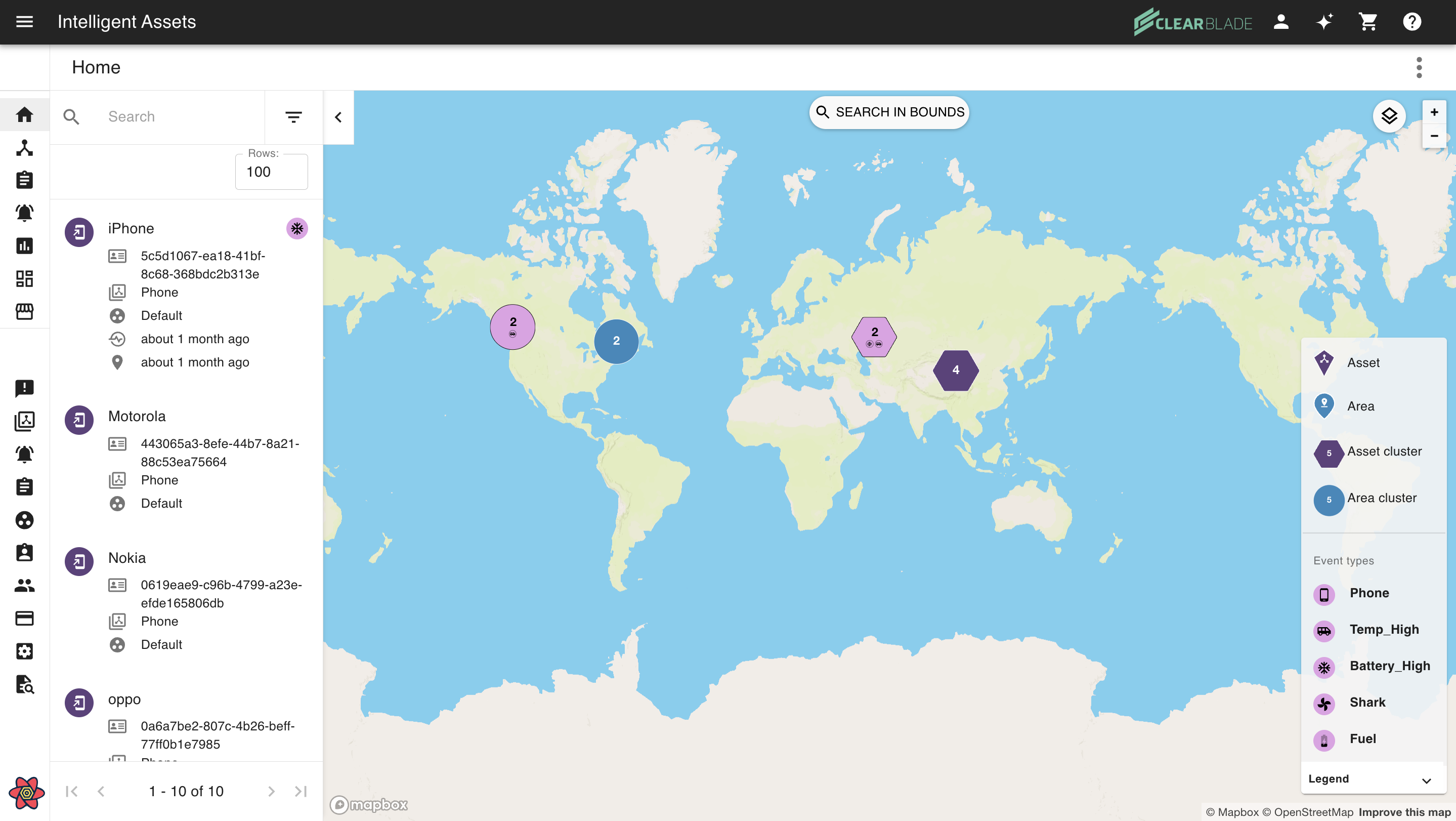
Task: Open the filter options dropdown
Action: click(293, 117)
